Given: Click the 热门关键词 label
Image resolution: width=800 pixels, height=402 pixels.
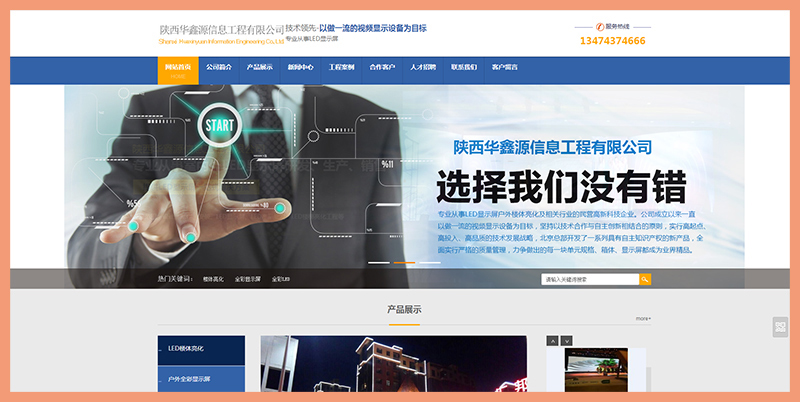Looking at the screenshot, I should point(175,279).
